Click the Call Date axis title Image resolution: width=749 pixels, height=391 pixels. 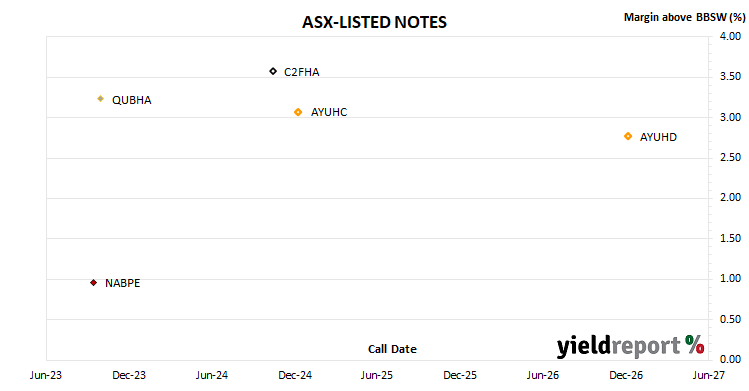coord(392,349)
